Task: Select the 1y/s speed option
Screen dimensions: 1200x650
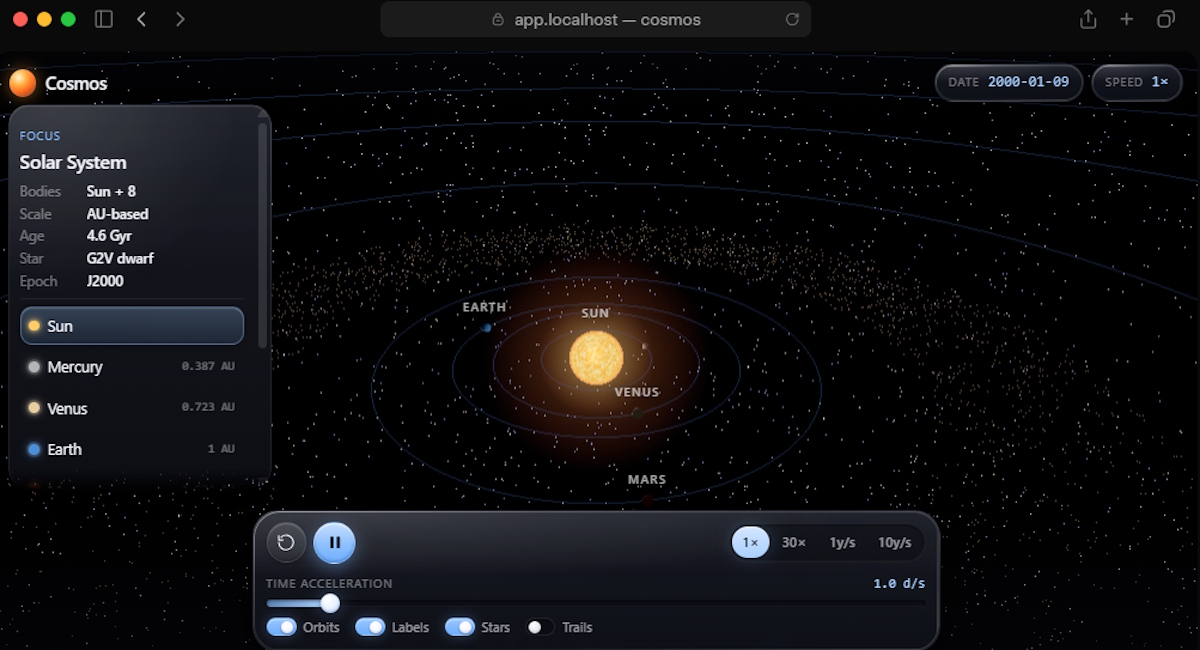Action: point(842,542)
